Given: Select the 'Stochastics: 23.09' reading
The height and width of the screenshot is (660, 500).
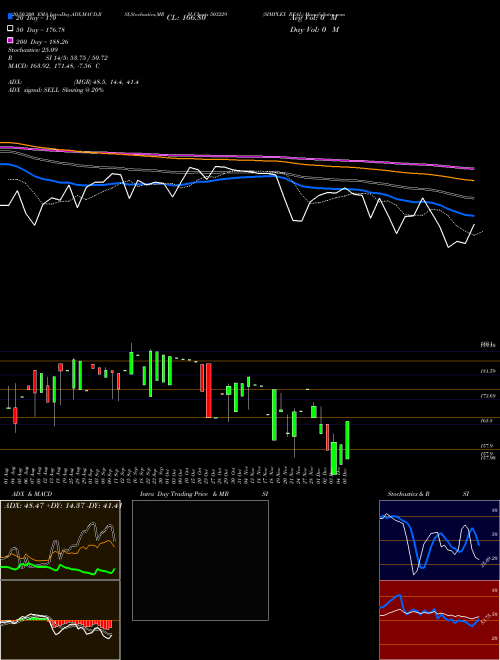Looking at the screenshot, I should (x=33, y=50).
